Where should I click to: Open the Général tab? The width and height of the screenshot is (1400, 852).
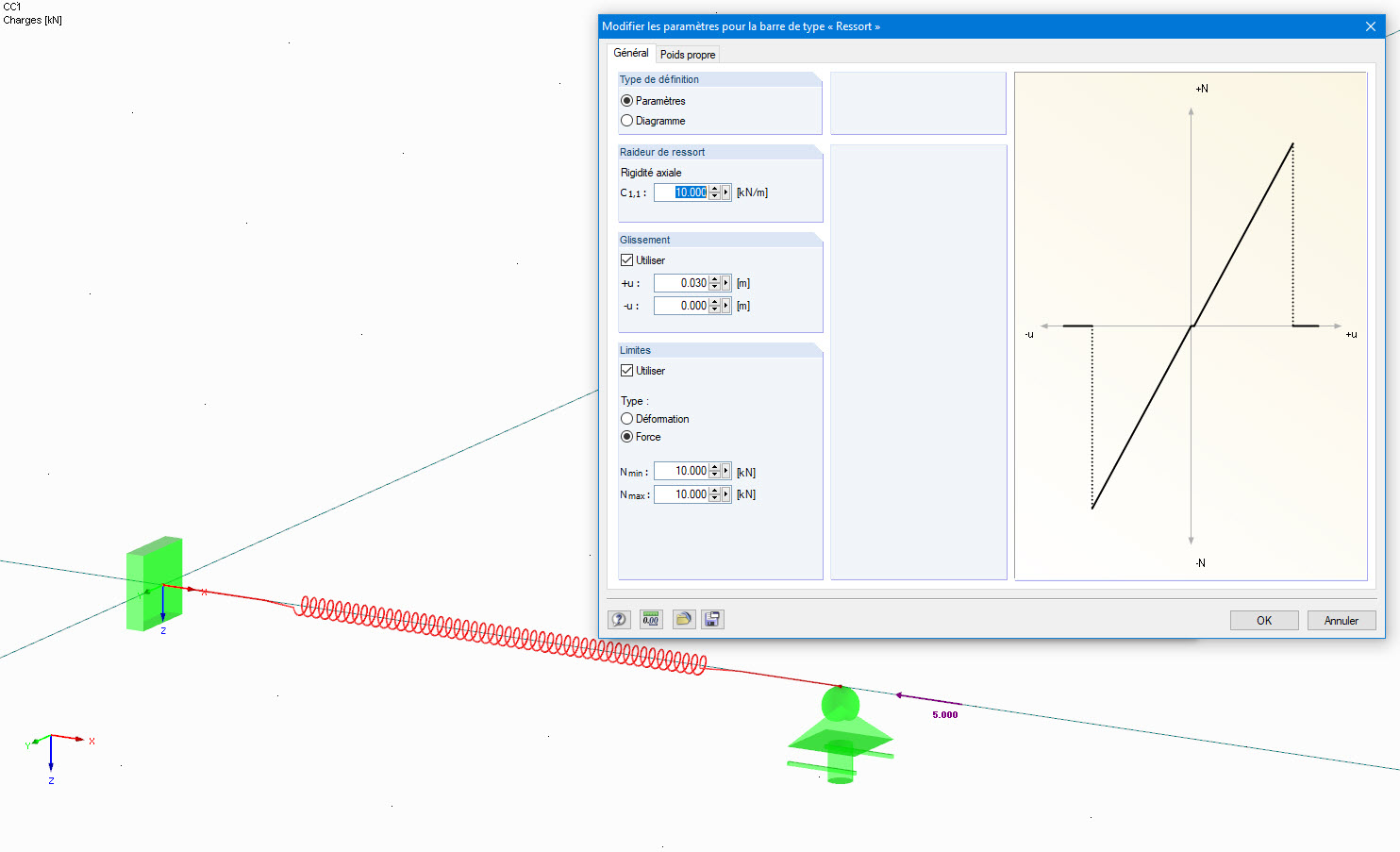[630, 53]
